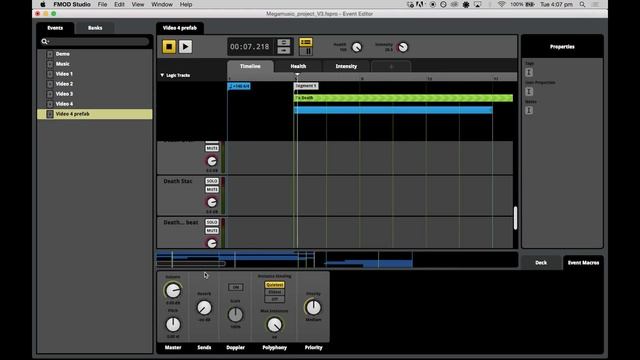Click the Notes field icon in Properties

click(529, 110)
